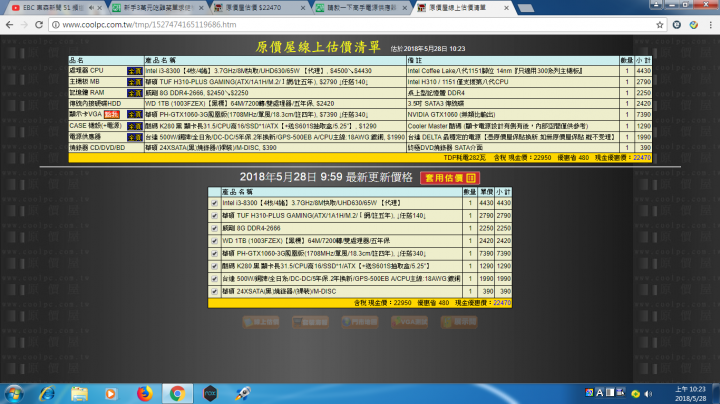
Task: Click the 全頁 badge in CASE row
Action: (135, 126)
